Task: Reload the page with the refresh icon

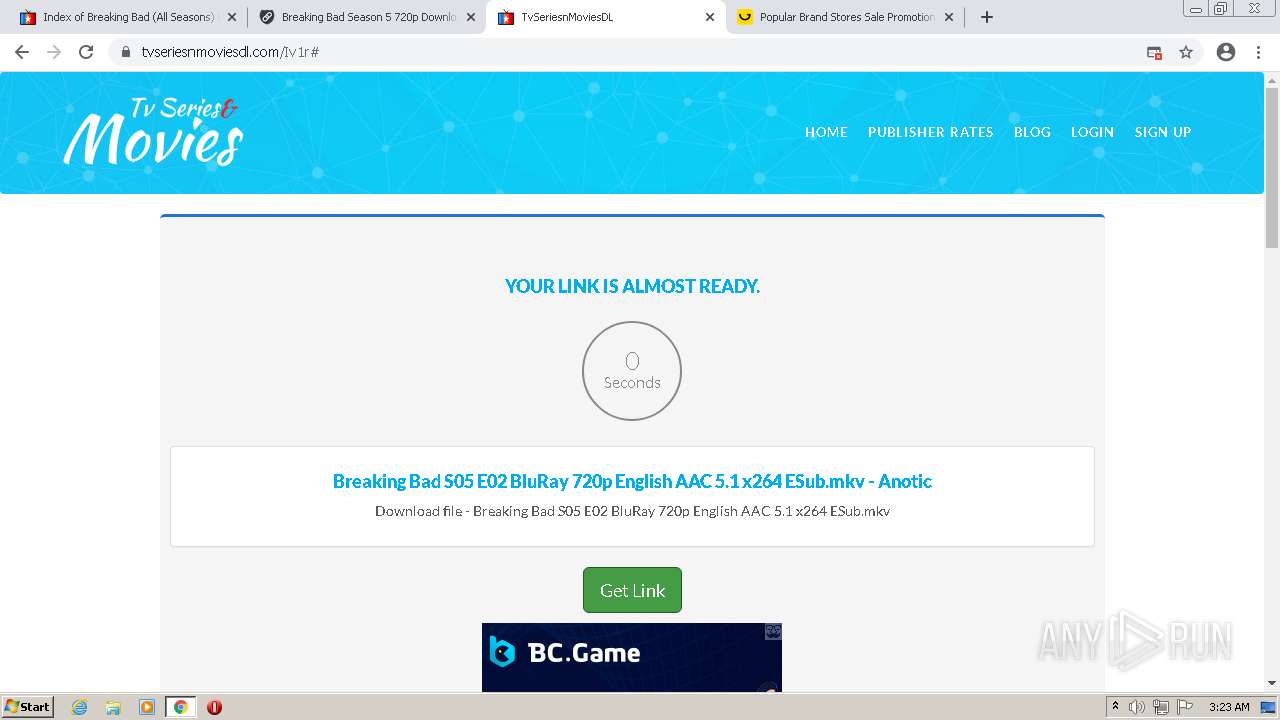Action: 86,52
